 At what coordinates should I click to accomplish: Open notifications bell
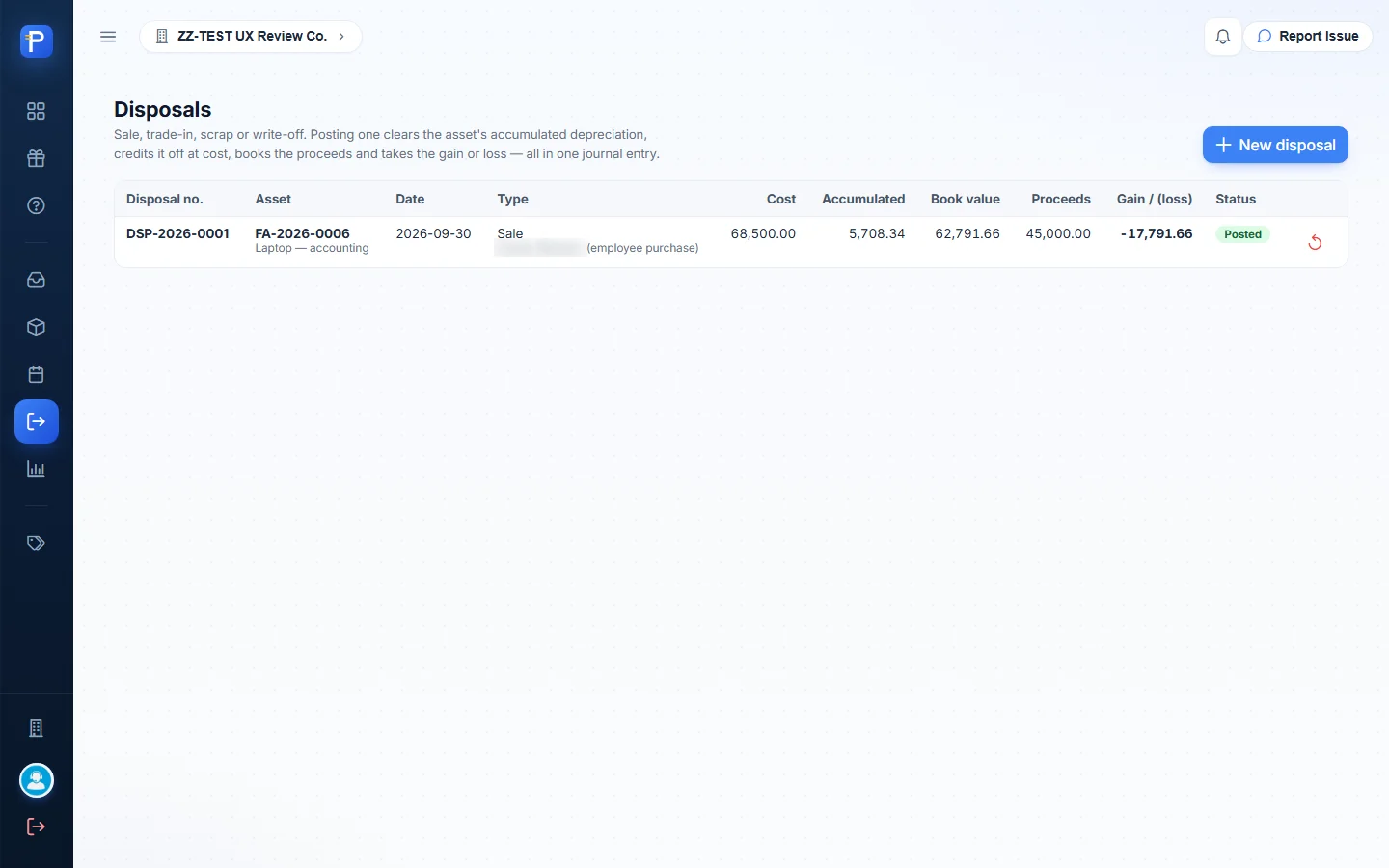click(x=1222, y=37)
